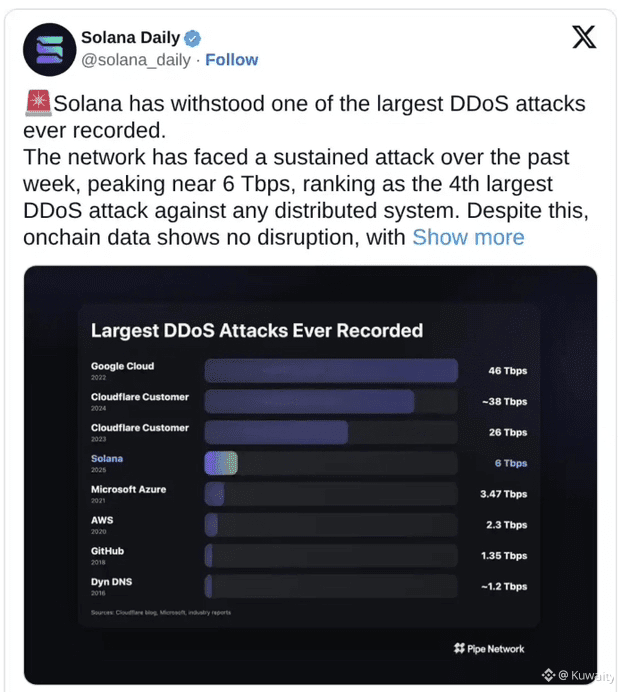Viewport: 622px width, 692px height.
Task: Open the X logo icon
Action: click(x=584, y=37)
